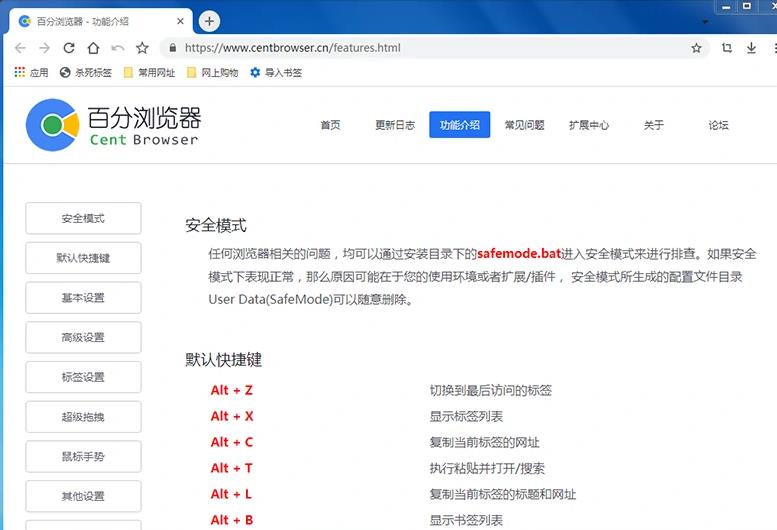Go back with the browser back arrow
Viewport: 777px width, 530px height.
point(20,48)
